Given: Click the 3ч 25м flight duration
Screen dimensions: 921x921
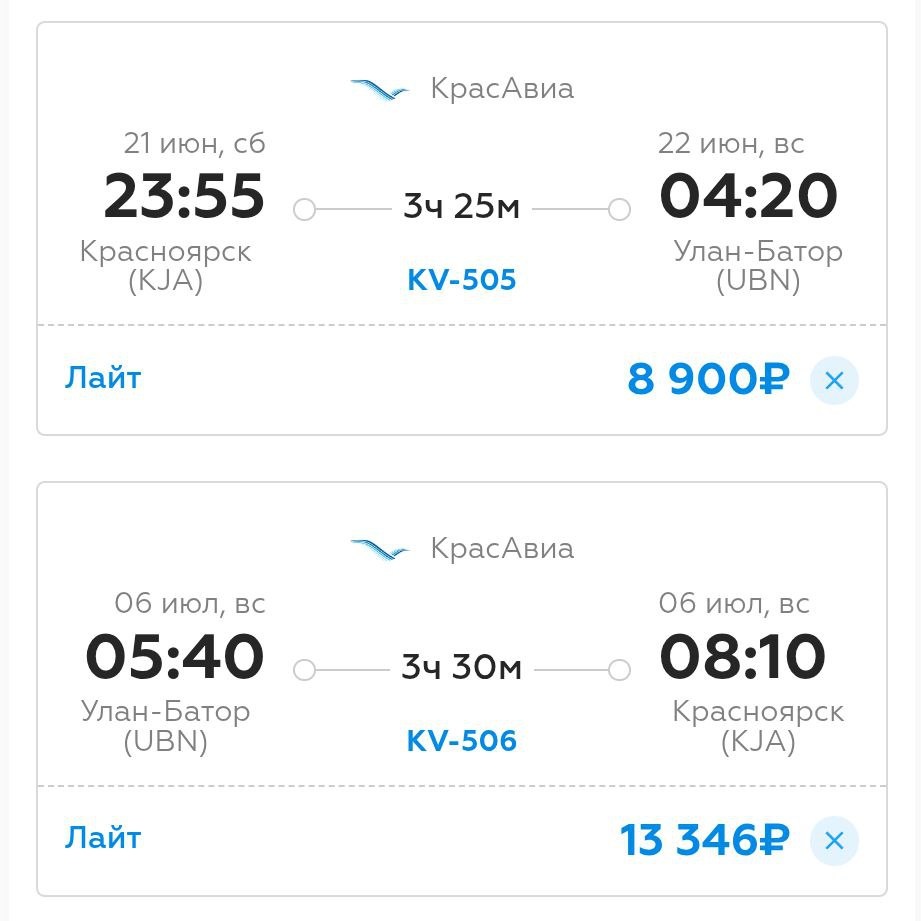Looking at the screenshot, I should pyautogui.click(x=461, y=207).
